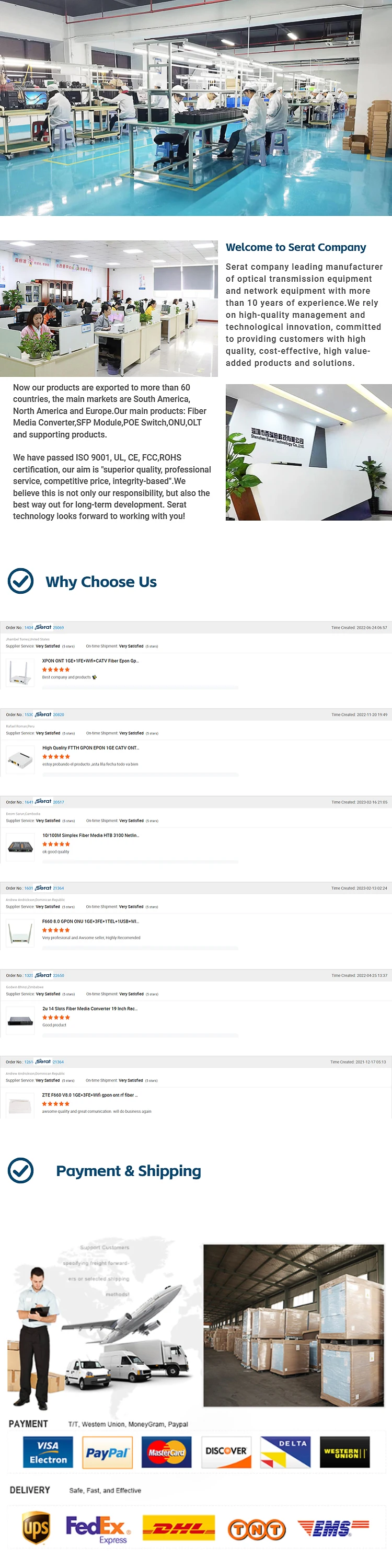Screen dimensions: 392x1568
Task: Click the checkmark icon beside Payment & Shipping
Action: (21, 1171)
